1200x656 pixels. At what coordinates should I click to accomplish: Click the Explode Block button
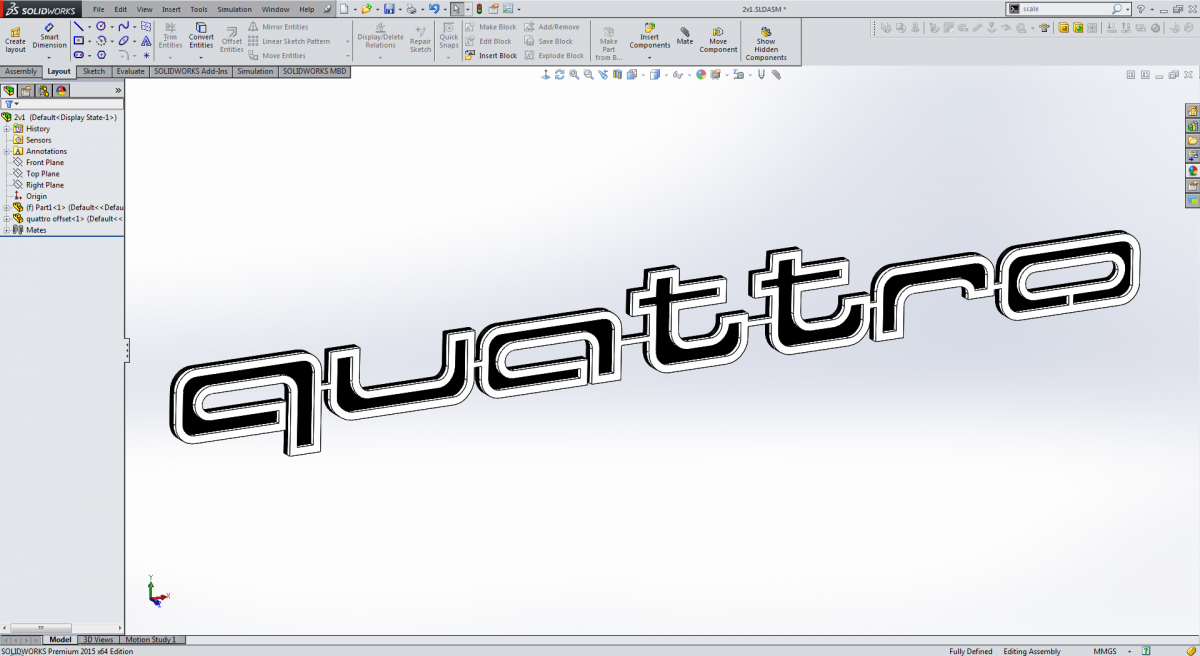554,55
